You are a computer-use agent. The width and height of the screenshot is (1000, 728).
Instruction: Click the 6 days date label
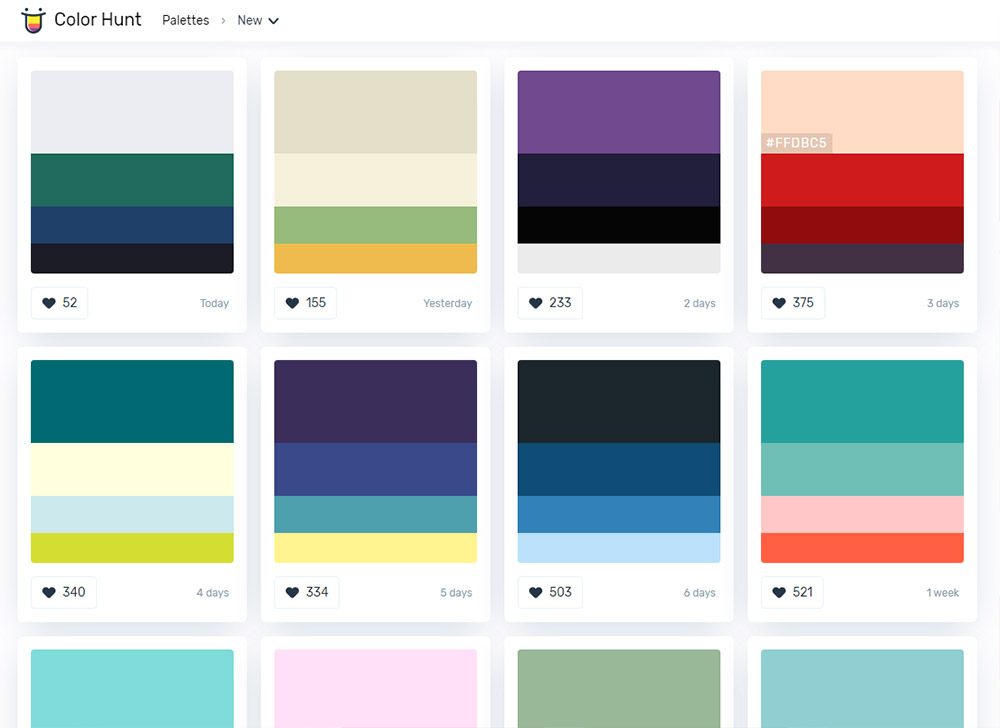pos(700,593)
